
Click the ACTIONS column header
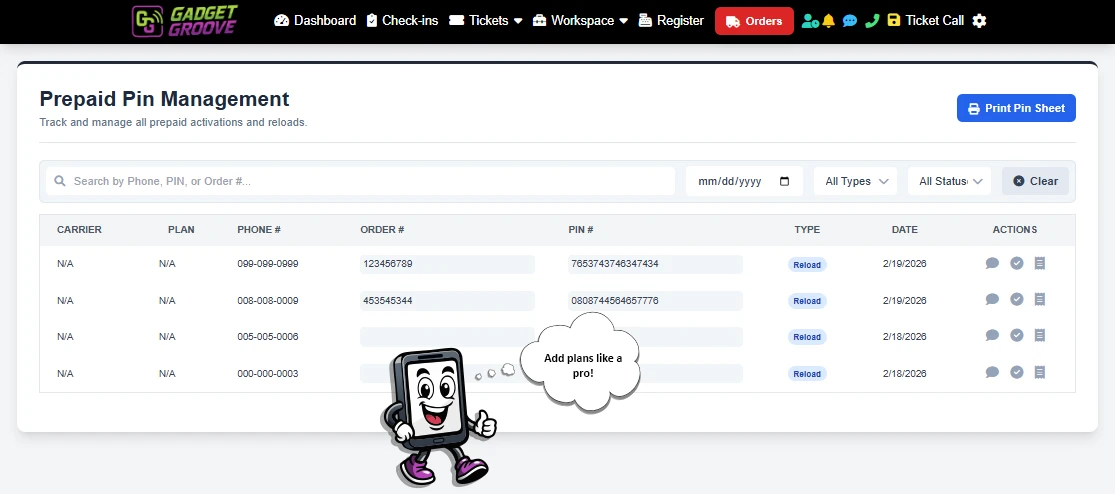coord(1015,230)
